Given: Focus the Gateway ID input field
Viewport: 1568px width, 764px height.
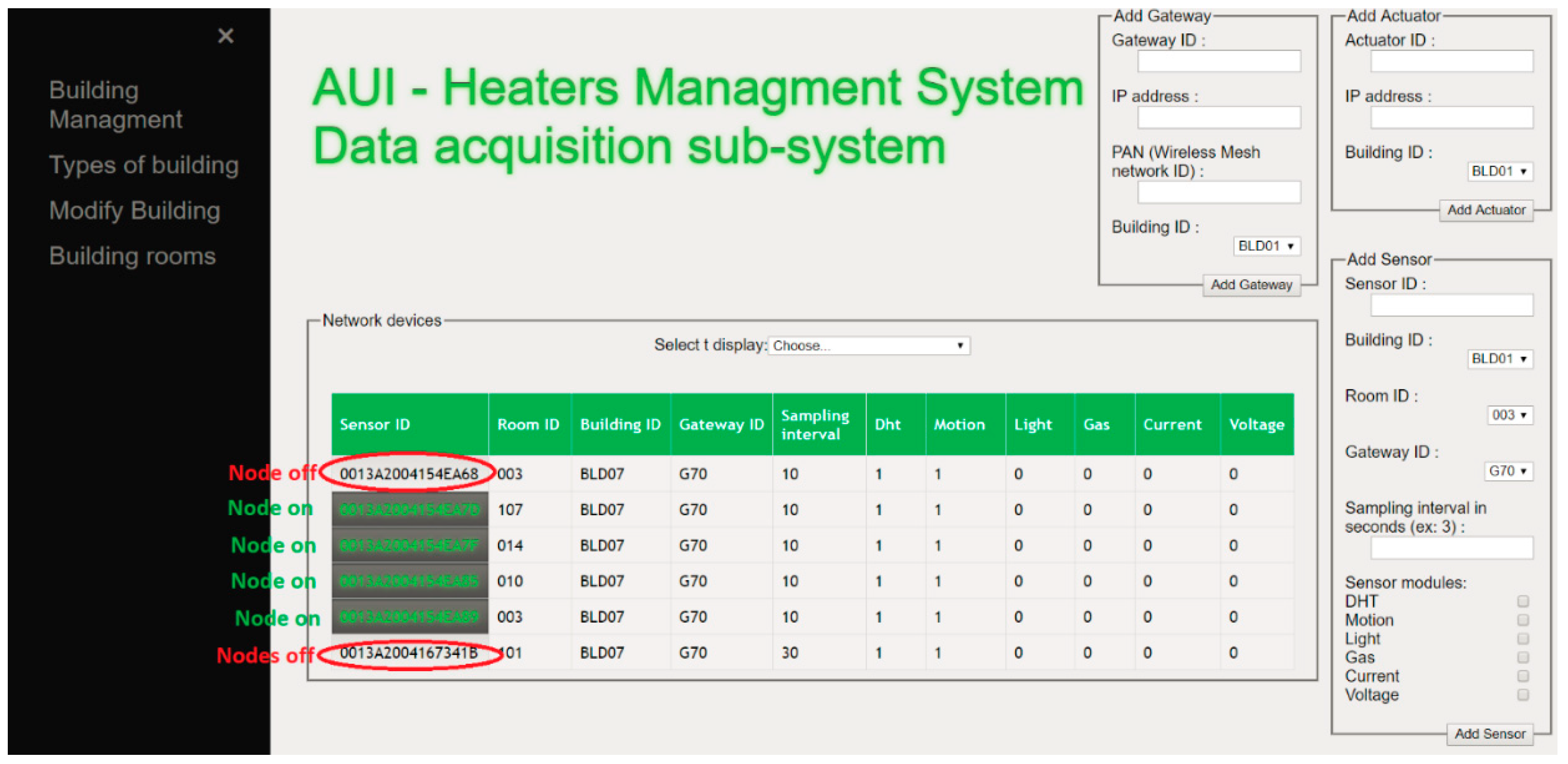Looking at the screenshot, I should click(1219, 61).
